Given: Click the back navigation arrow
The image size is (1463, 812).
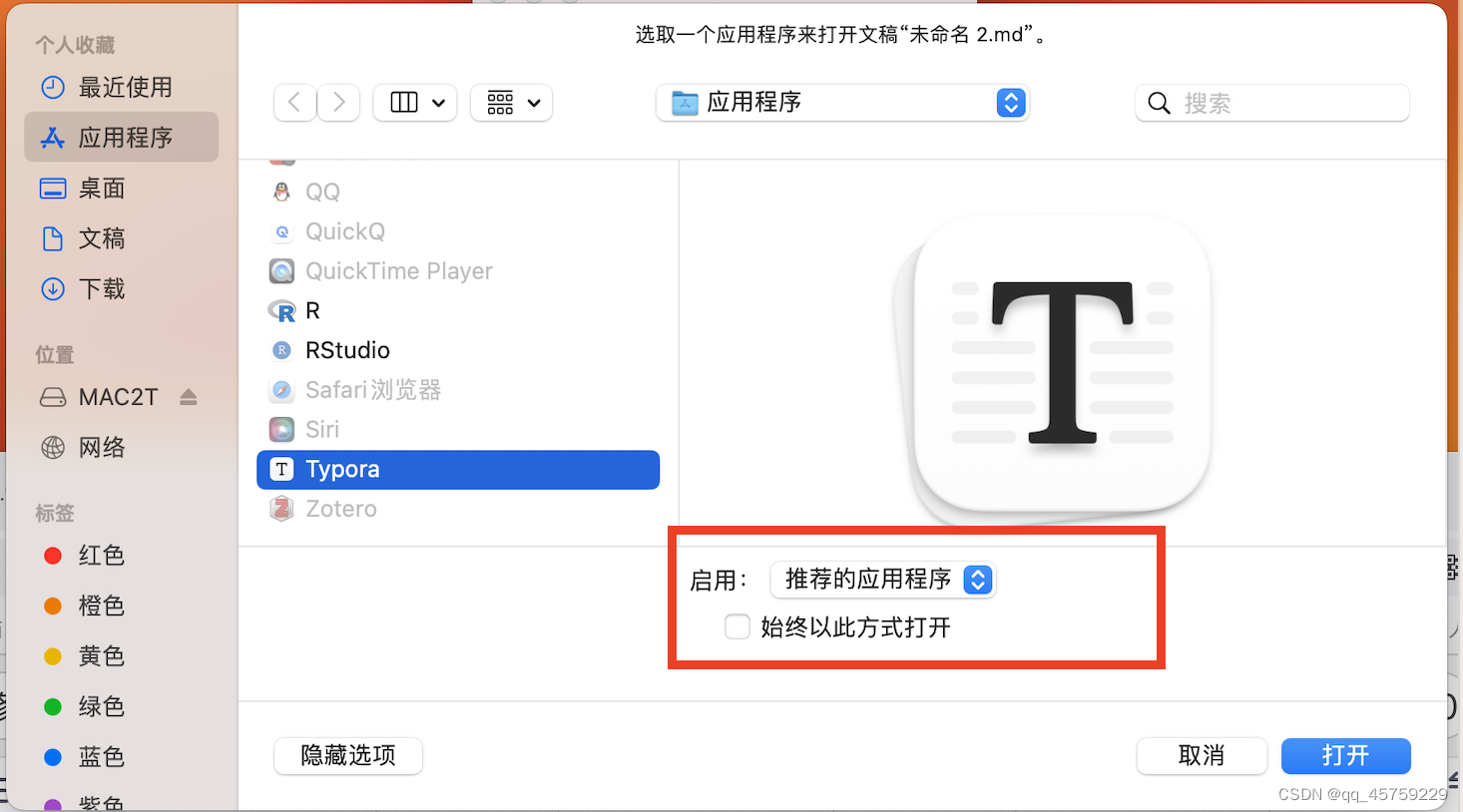Looking at the screenshot, I should 295,102.
